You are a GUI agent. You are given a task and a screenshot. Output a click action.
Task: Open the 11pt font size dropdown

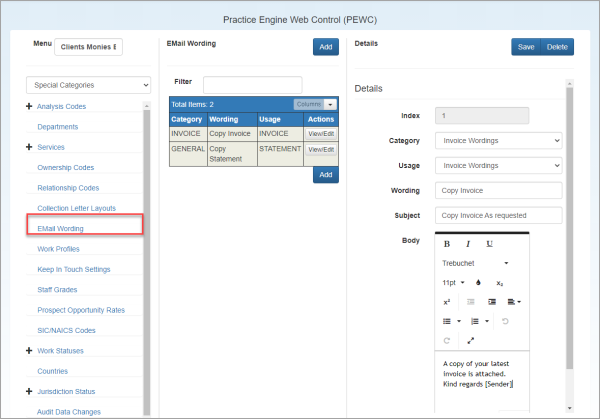tap(453, 283)
